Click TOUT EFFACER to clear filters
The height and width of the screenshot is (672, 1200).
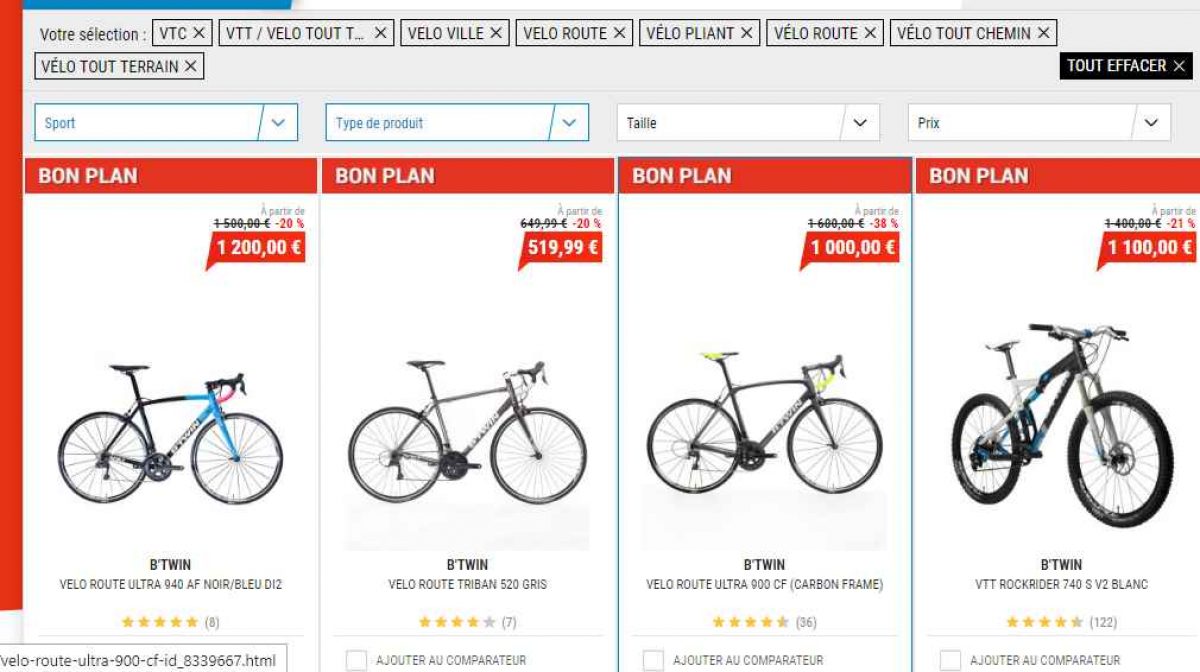click(x=1125, y=66)
